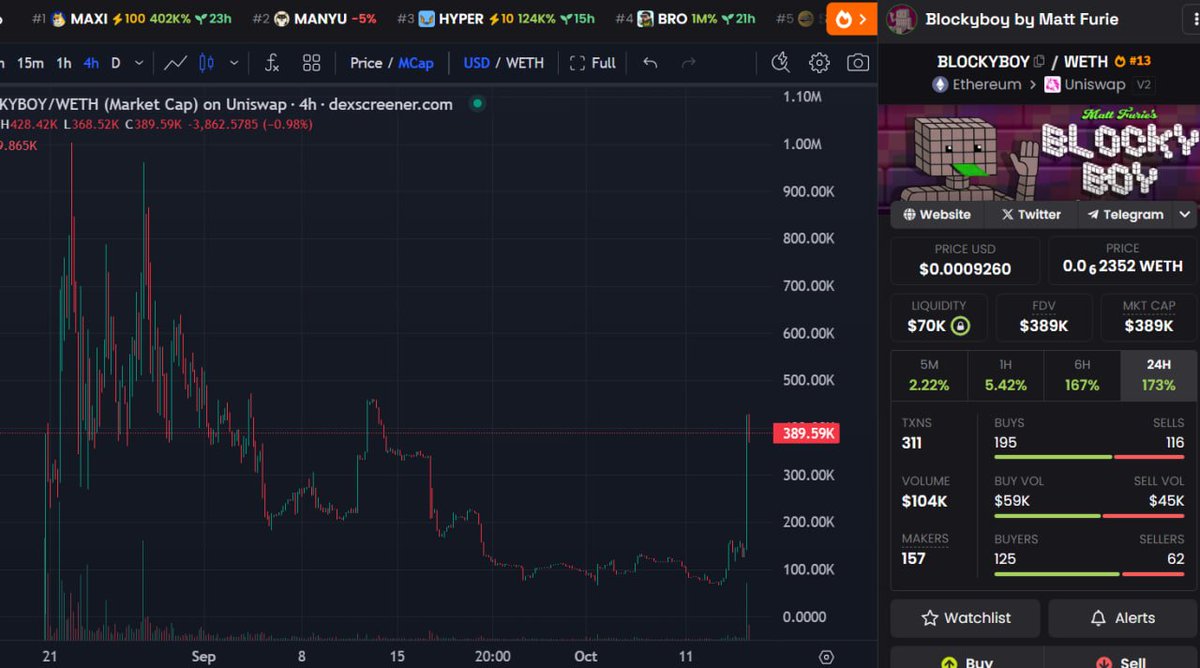Open the chart layout grid icon
1200x668 pixels.
coord(311,63)
